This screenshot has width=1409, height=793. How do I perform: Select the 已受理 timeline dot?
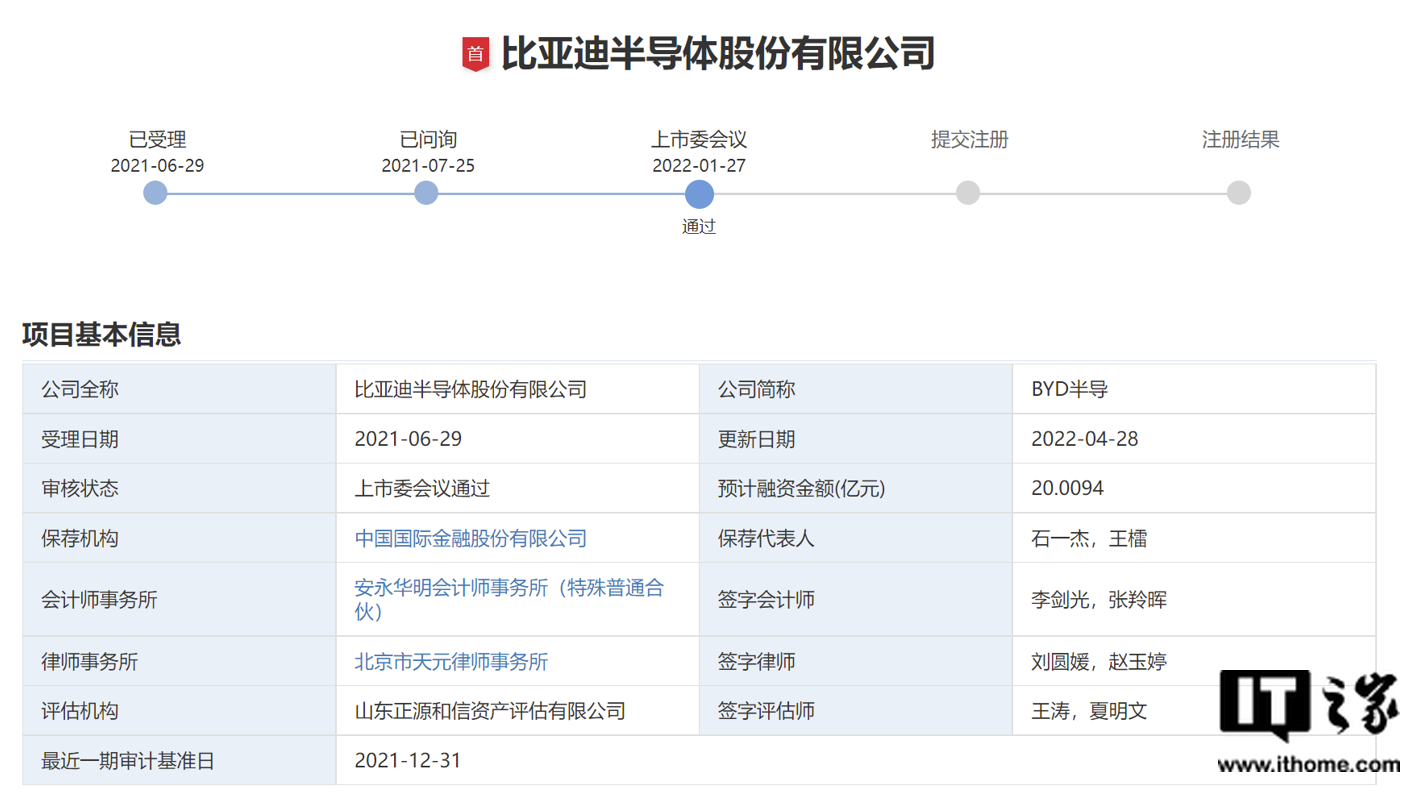click(154, 192)
